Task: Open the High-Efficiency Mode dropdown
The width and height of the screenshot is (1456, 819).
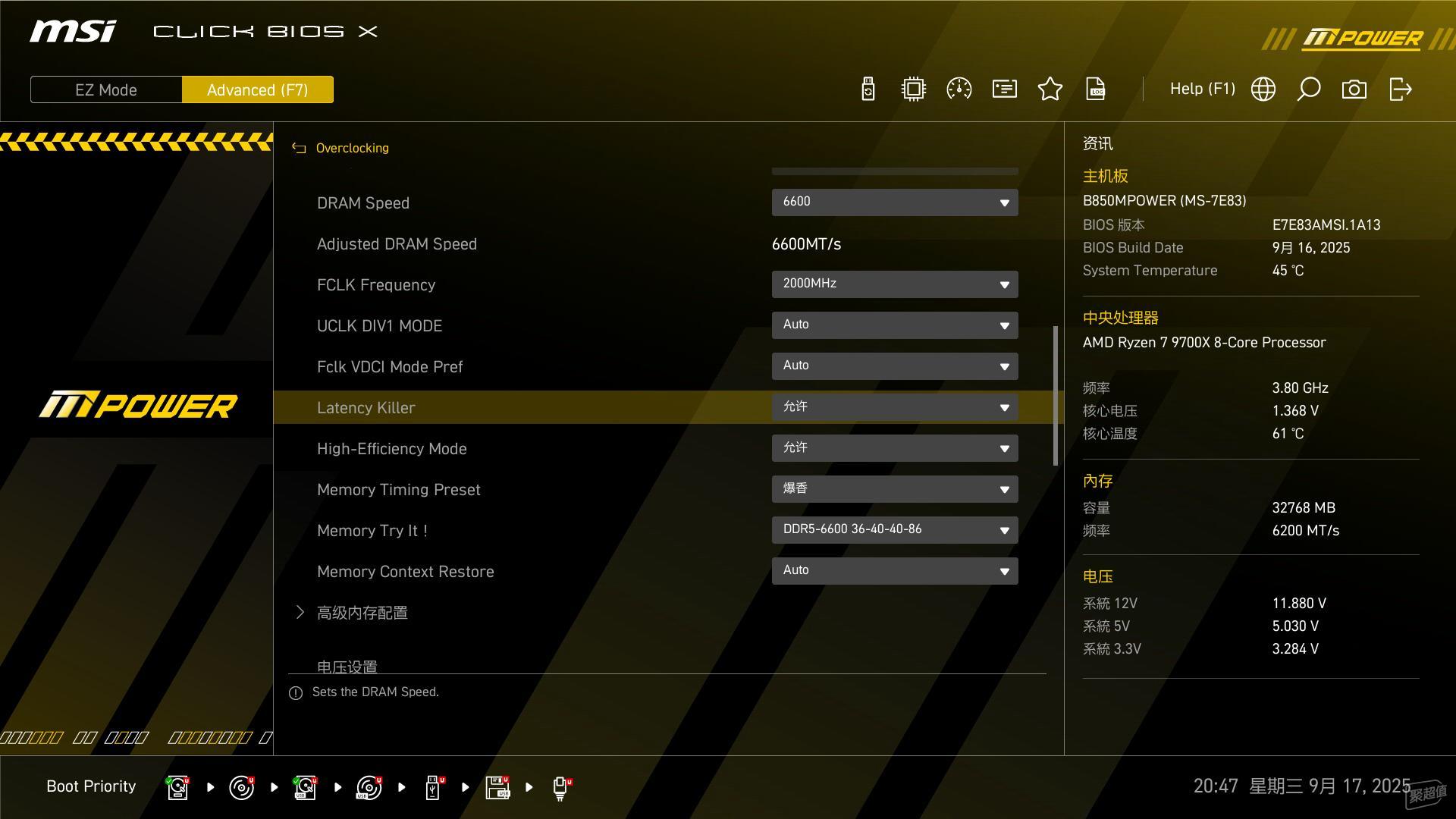Action: (895, 448)
